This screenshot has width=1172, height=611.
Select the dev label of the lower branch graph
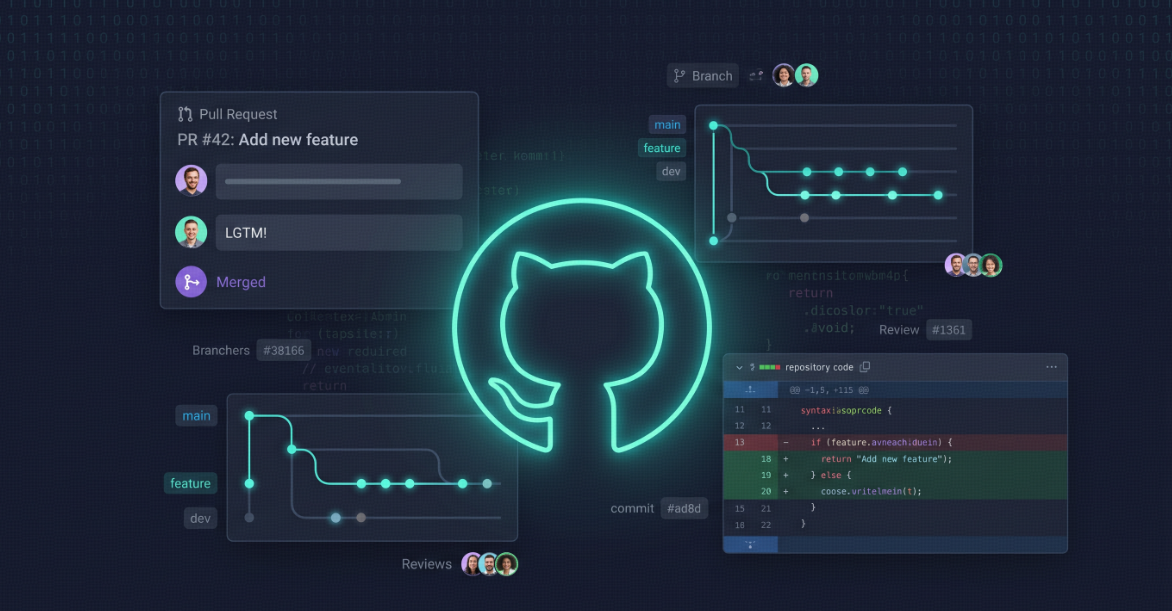(200, 518)
